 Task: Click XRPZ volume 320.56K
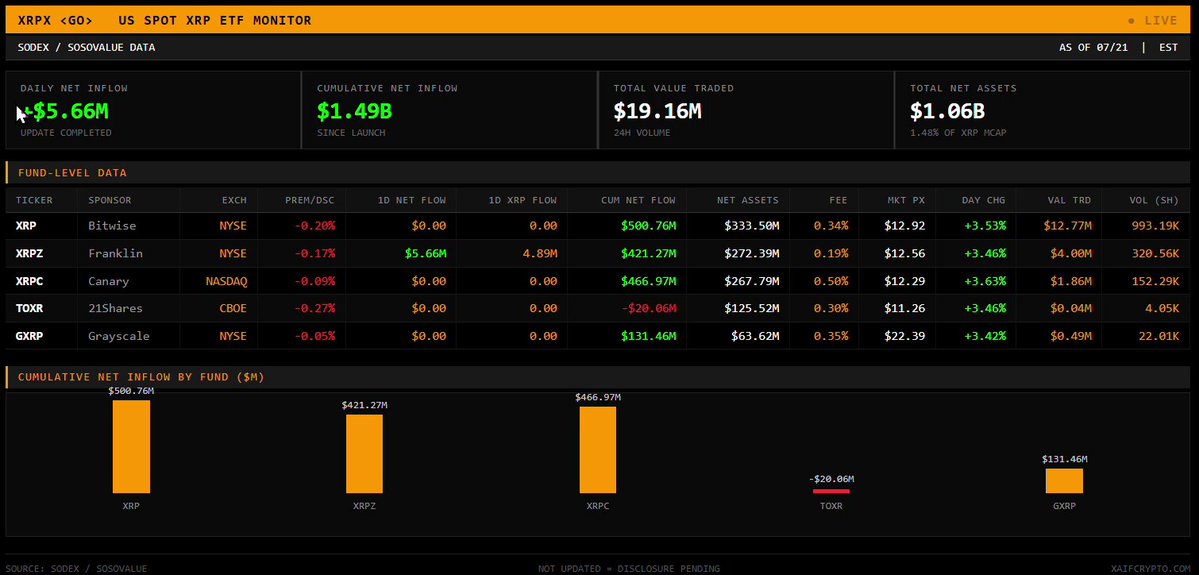pyautogui.click(x=1155, y=253)
